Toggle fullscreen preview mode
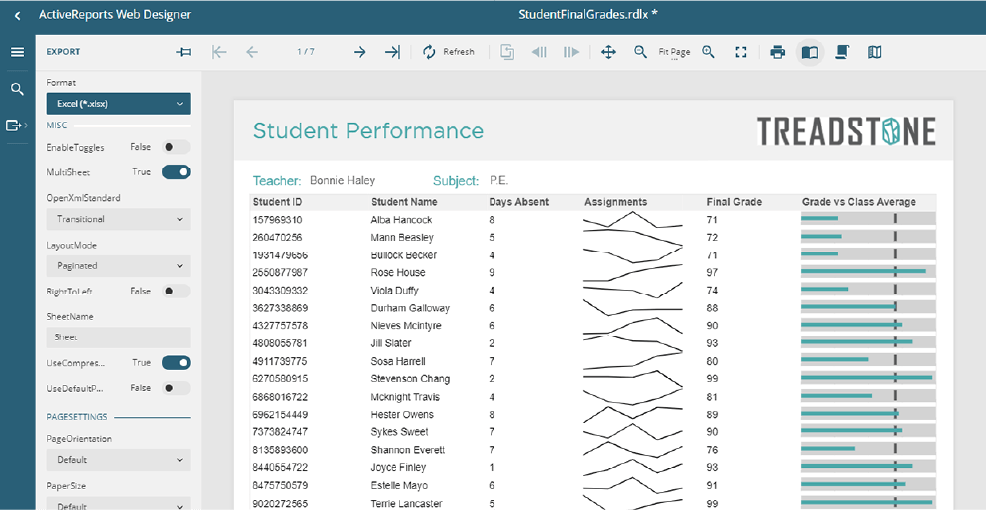 pos(741,52)
